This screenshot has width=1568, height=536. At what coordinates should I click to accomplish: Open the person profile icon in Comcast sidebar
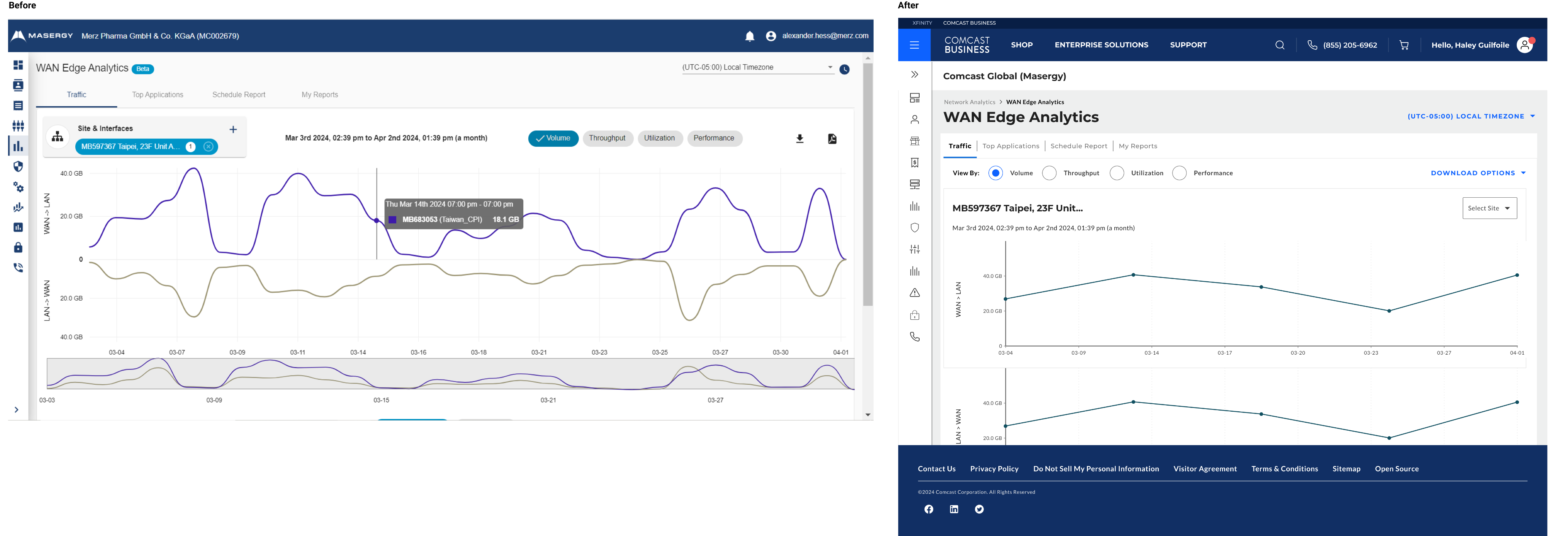coord(915,120)
